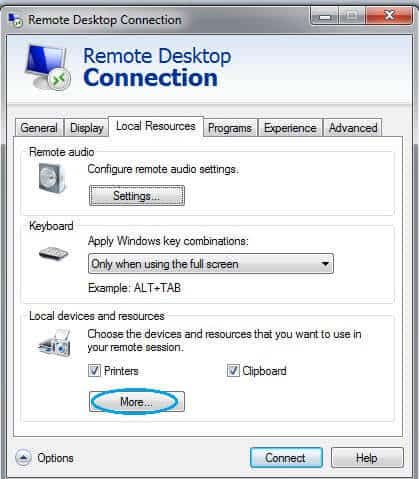Select the Advanced tab
Viewport: 419px width, 479px height.
point(353,128)
